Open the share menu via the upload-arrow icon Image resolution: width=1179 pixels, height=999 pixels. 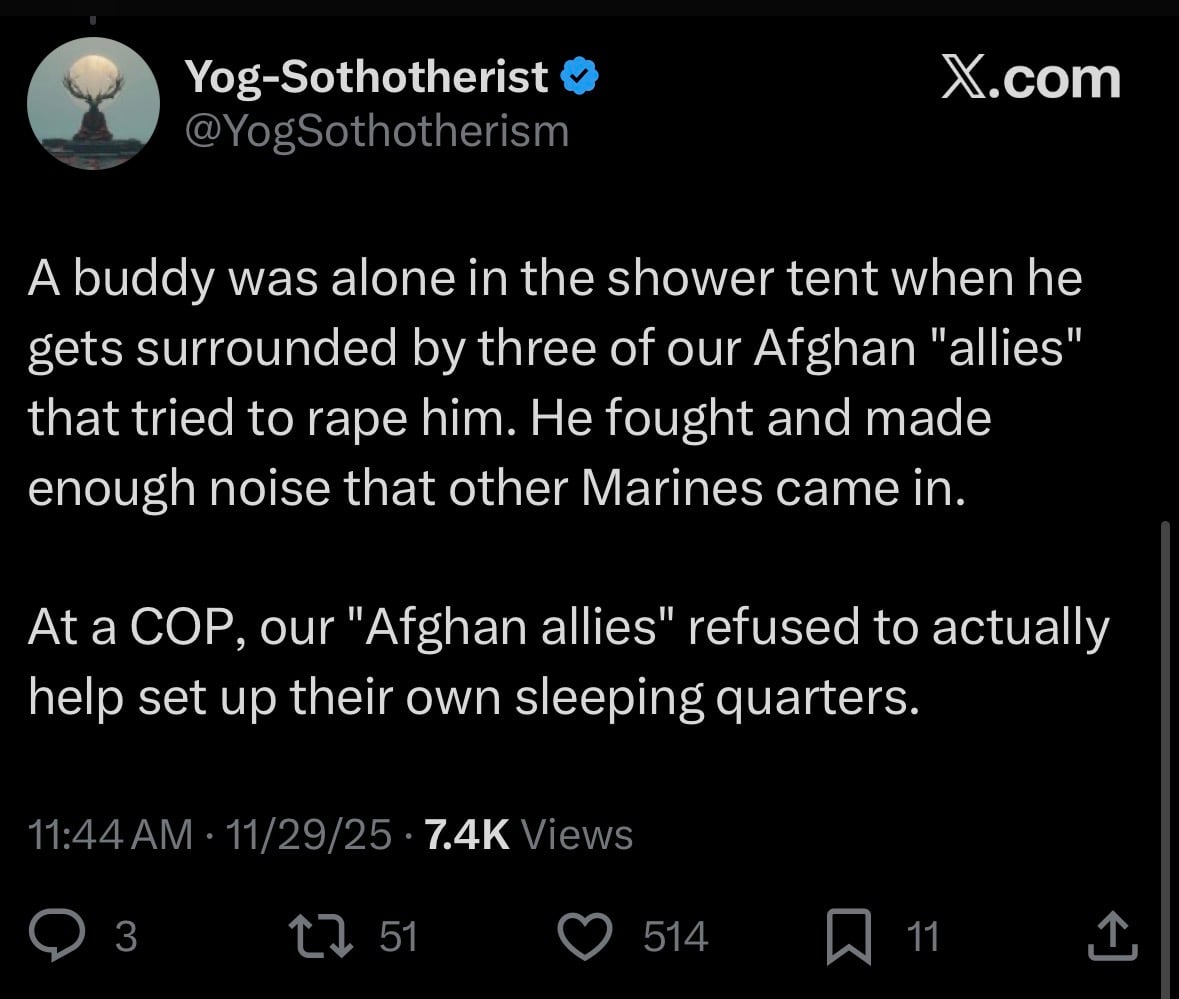tap(1112, 937)
